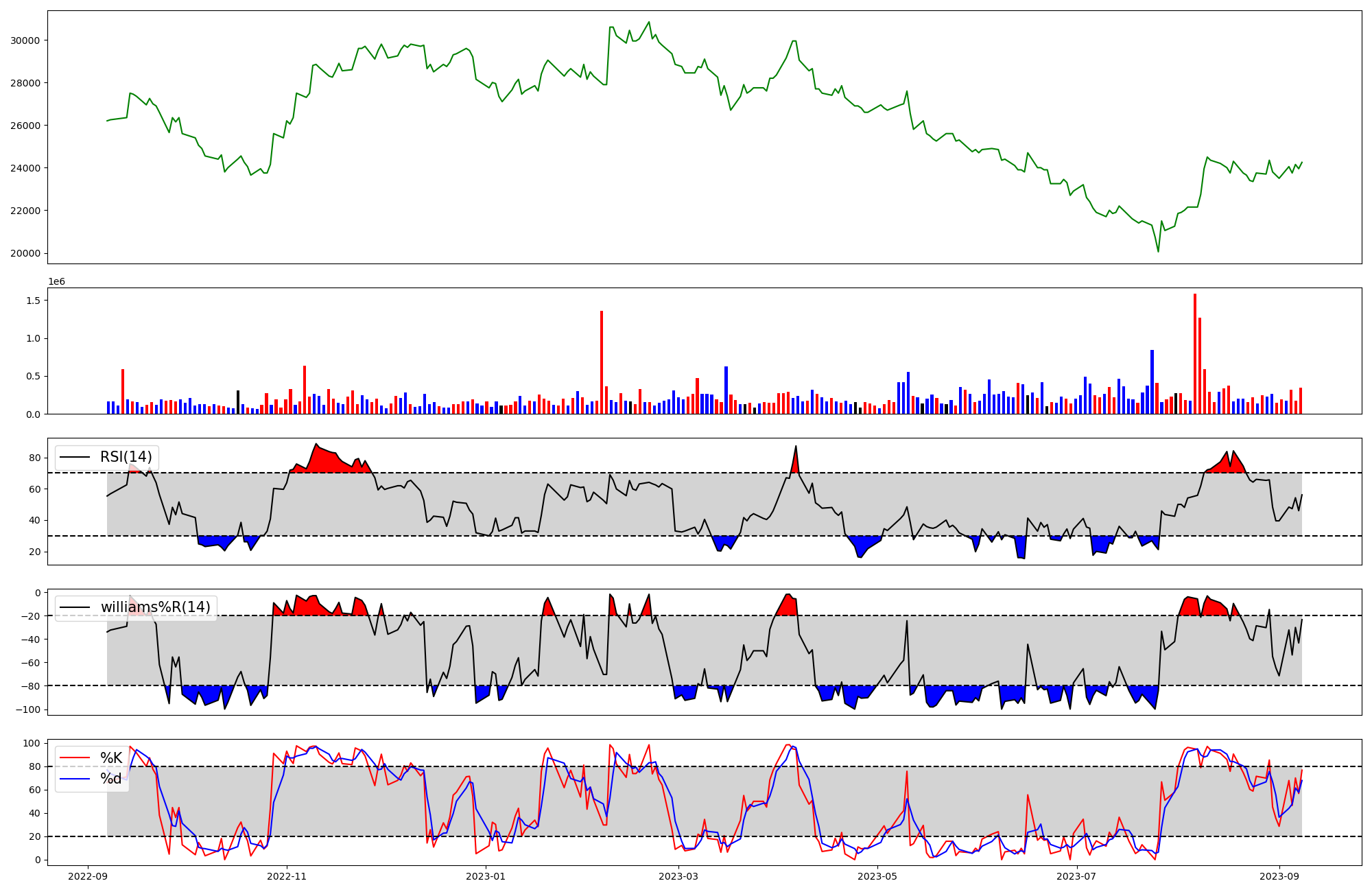1372x892 pixels.
Task: Click the 2022-09 x-axis date label
Action: pos(88,876)
